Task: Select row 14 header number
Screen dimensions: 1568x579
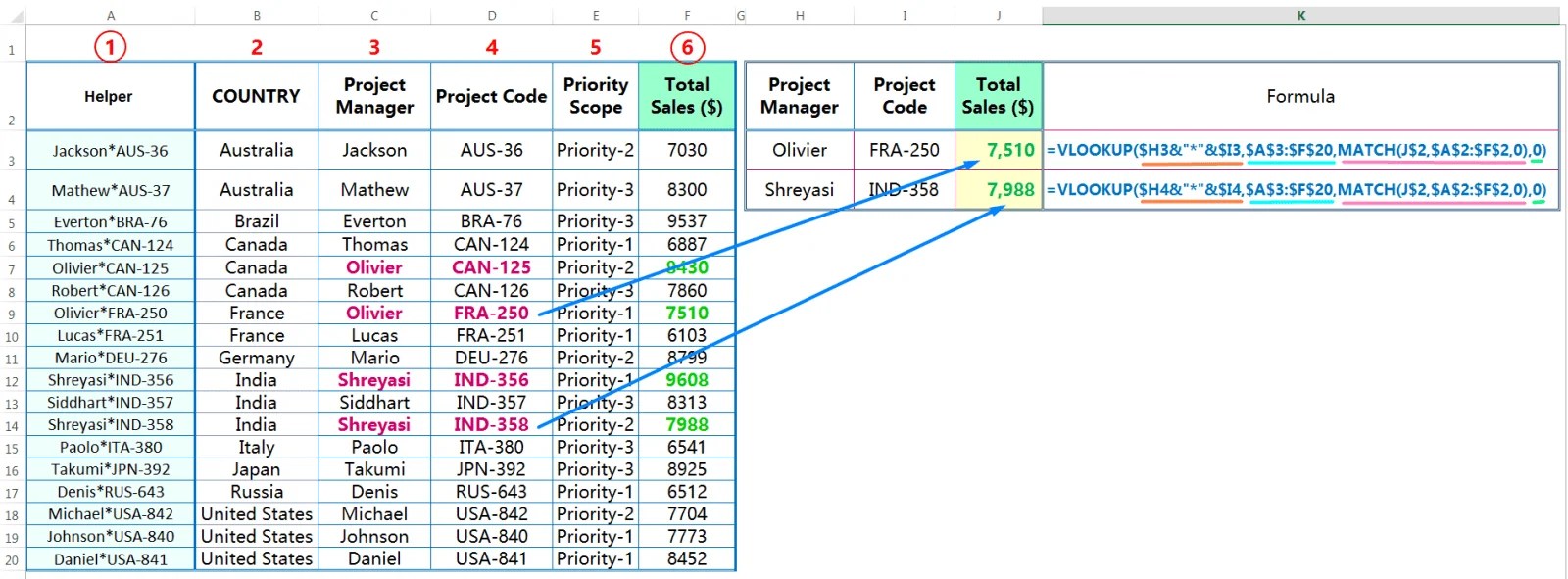Action: (12, 426)
